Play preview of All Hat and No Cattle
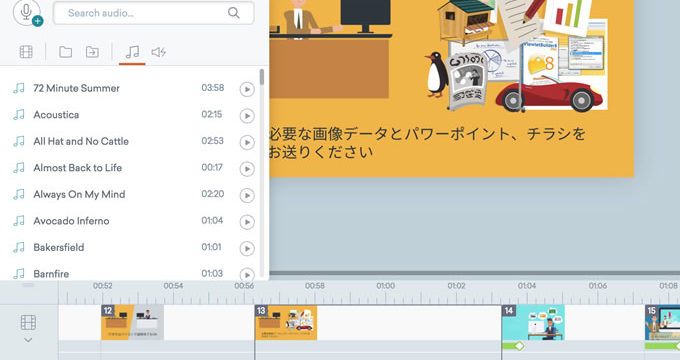680x360 pixels. click(247, 142)
